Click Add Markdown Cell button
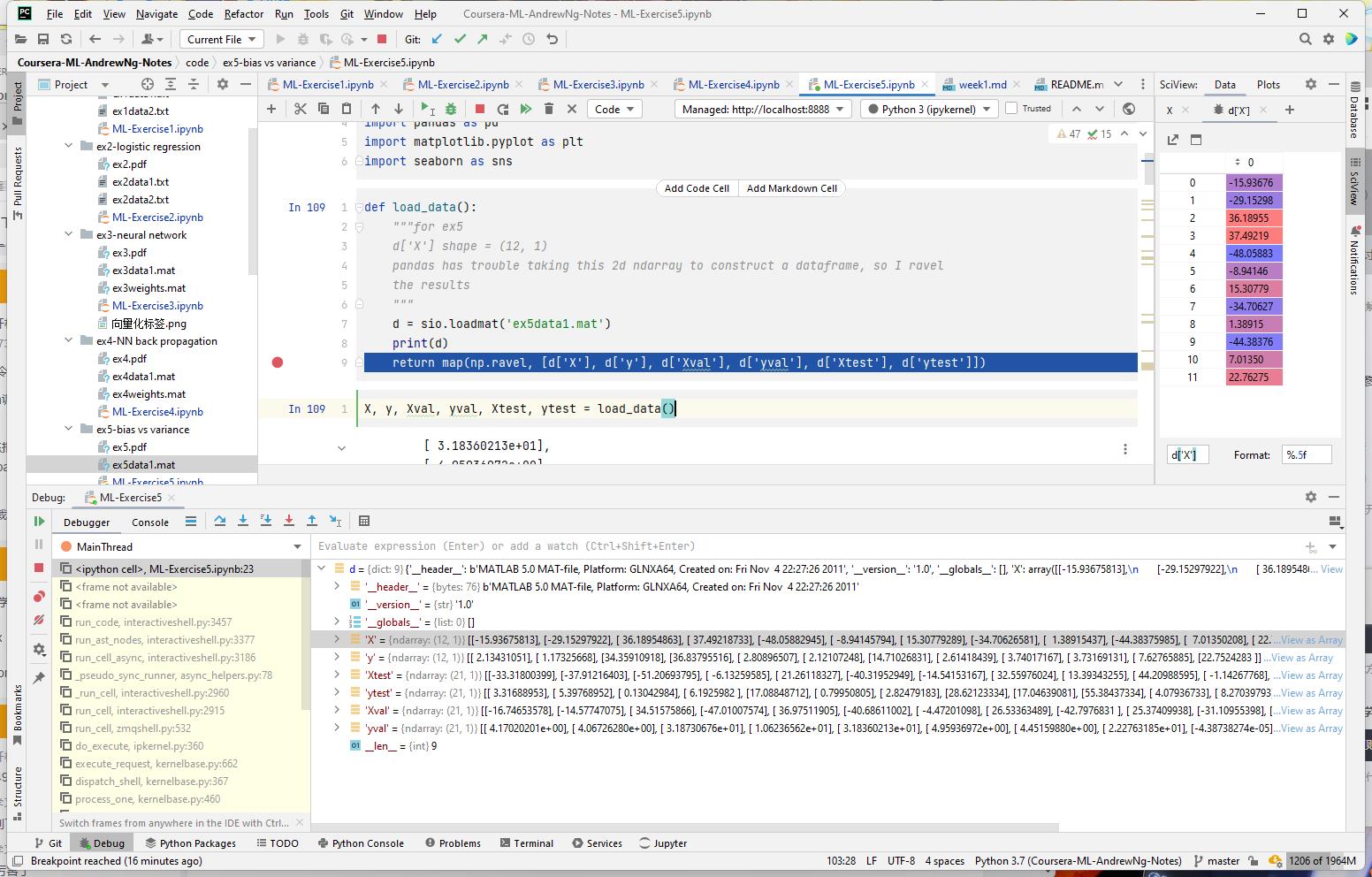Image resolution: width=1372 pixels, height=877 pixels. pos(792,188)
